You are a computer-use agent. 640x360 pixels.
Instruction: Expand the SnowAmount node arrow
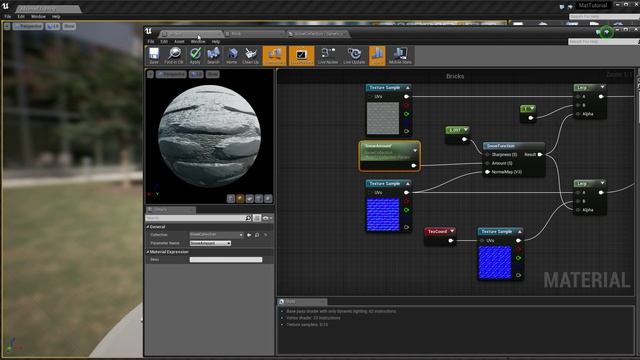point(415,151)
